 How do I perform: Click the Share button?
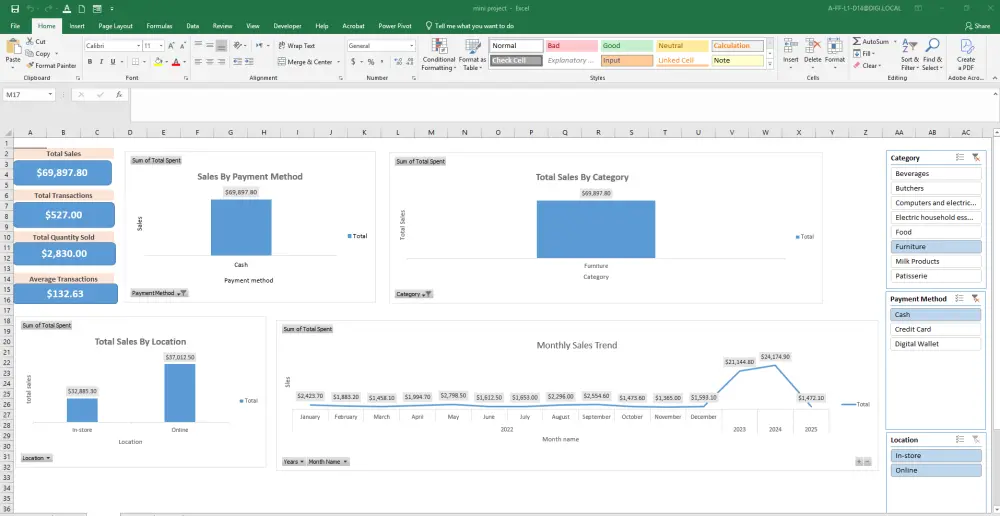pos(977,26)
